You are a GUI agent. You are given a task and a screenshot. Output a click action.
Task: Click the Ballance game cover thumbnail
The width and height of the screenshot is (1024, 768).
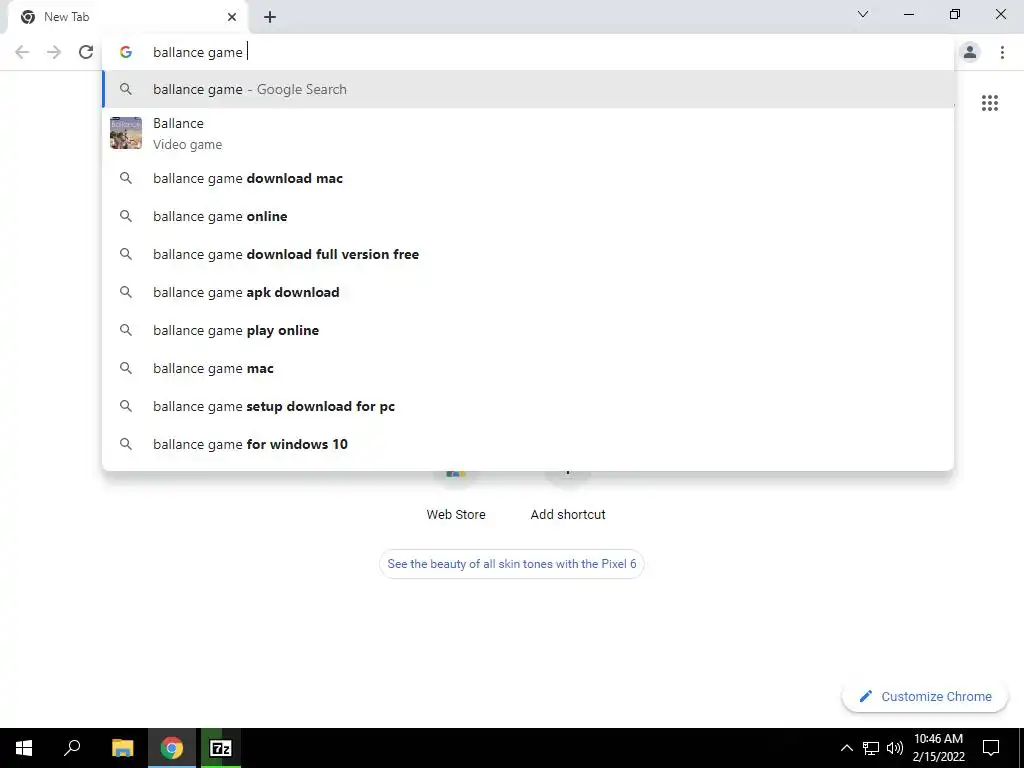pos(126,133)
